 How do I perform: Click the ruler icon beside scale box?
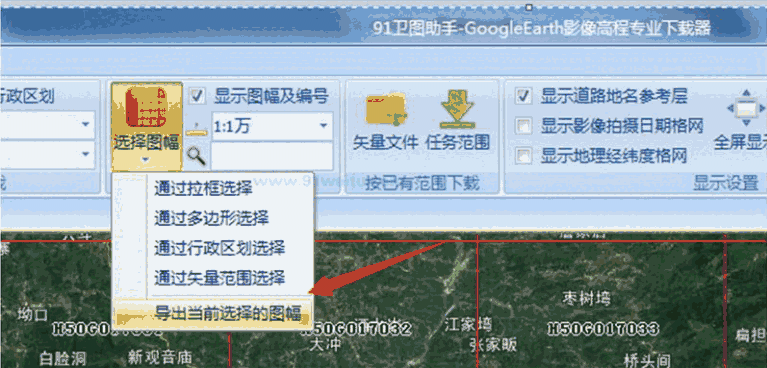pyautogui.click(x=196, y=130)
